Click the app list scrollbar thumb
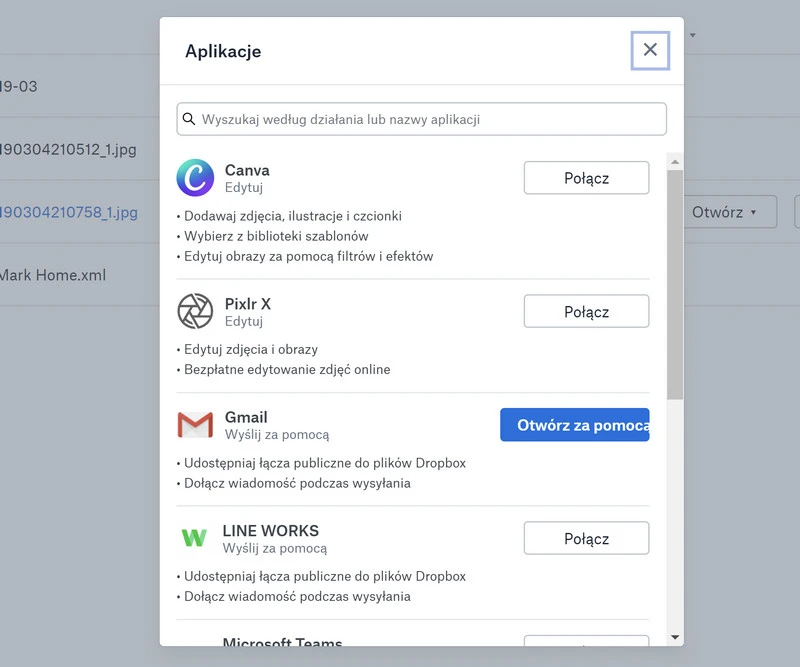The image size is (800, 667). (675, 285)
